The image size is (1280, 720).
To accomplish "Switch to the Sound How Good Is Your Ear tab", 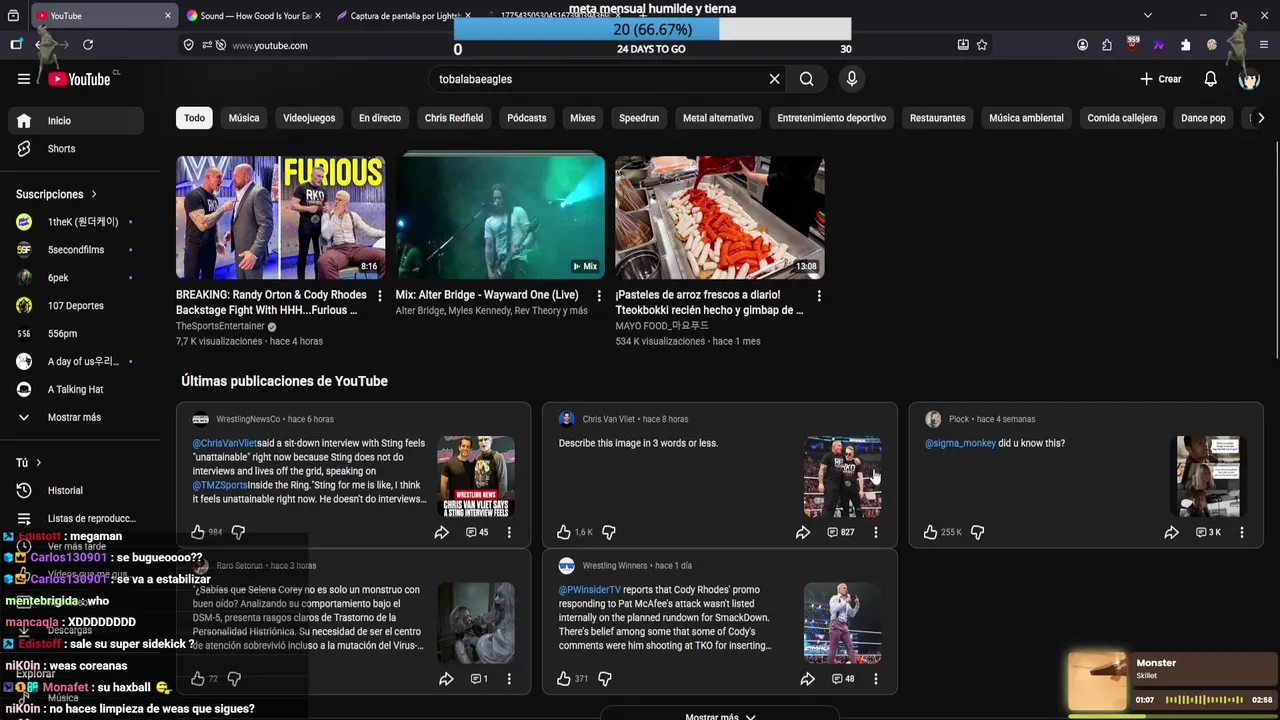I will (255, 16).
